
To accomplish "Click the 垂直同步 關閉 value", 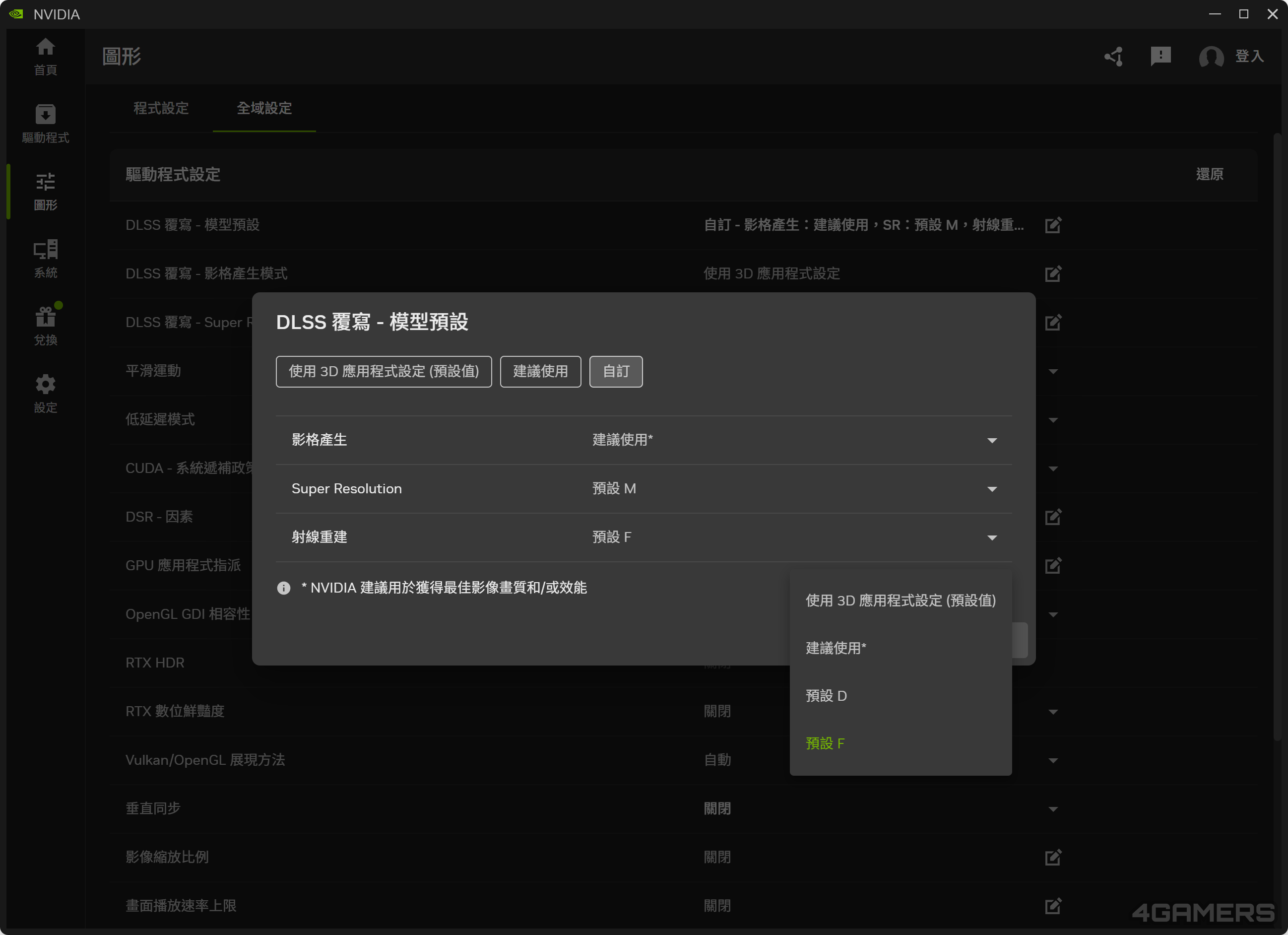I will [x=717, y=809].
